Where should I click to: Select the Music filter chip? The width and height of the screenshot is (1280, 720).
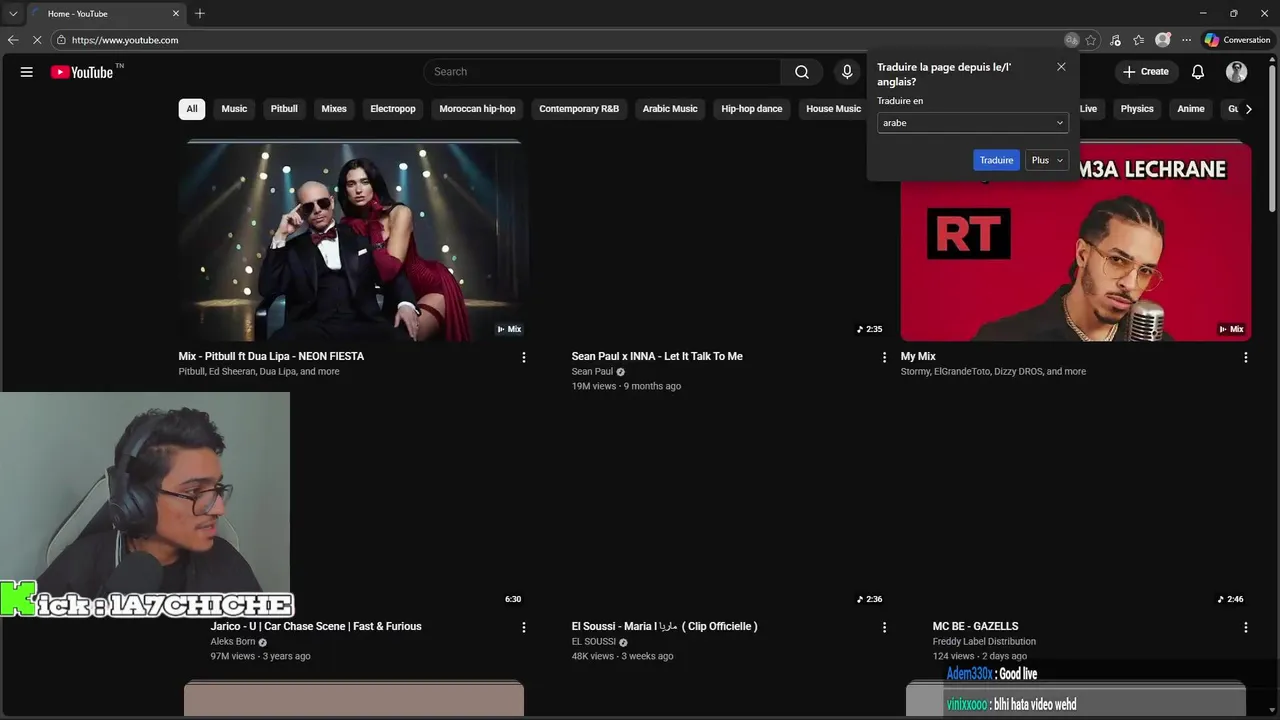(x=234, y=109)
